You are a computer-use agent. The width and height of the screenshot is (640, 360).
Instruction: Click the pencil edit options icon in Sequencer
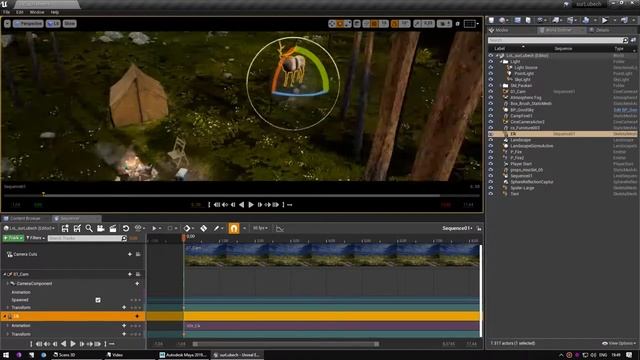tap(216, 229)
